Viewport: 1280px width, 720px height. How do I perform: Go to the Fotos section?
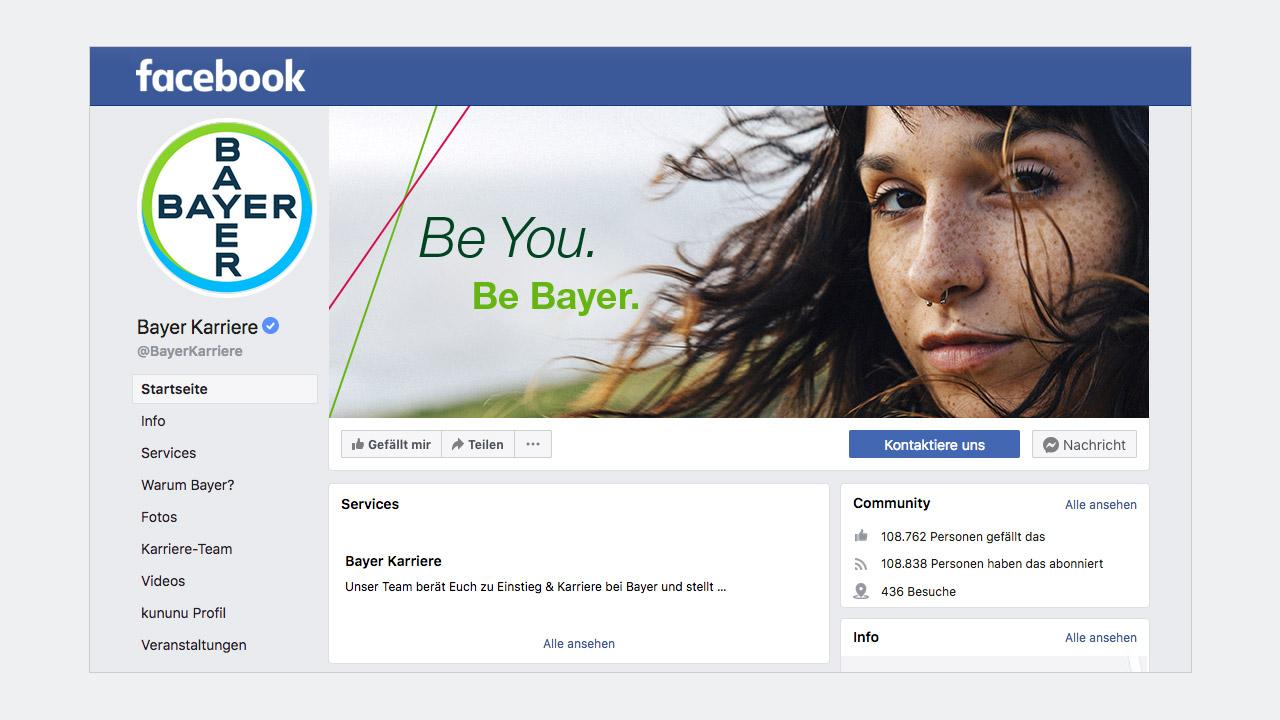point(159,517)
